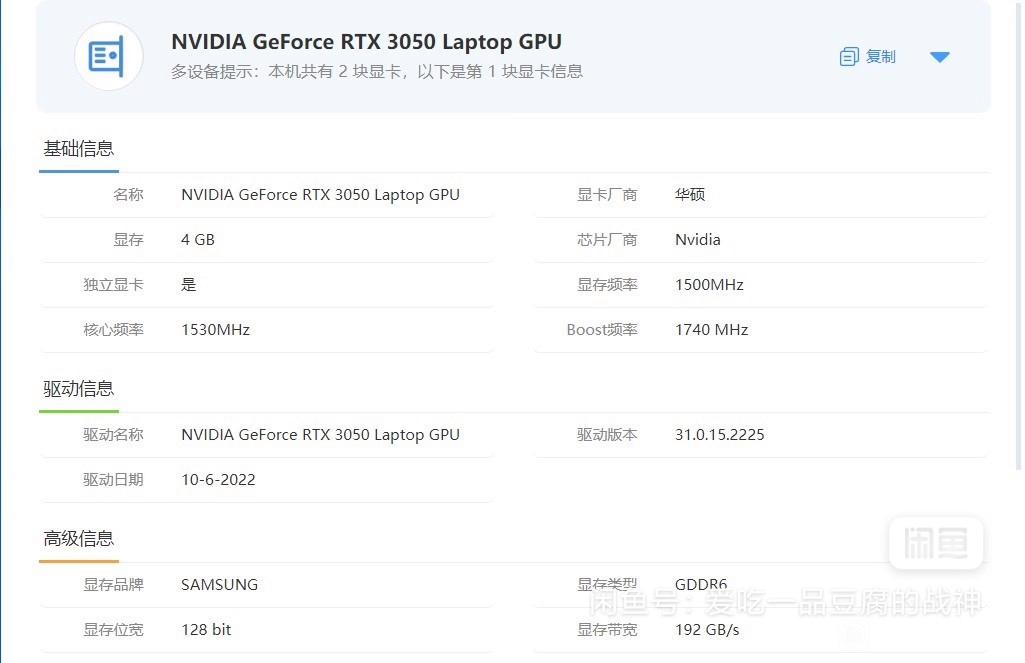The height and width of the screenshot is (663, 1025).
Task: Click the 驱动版本 value 31.0.15.2225
Action: click(x=719, y=435)
